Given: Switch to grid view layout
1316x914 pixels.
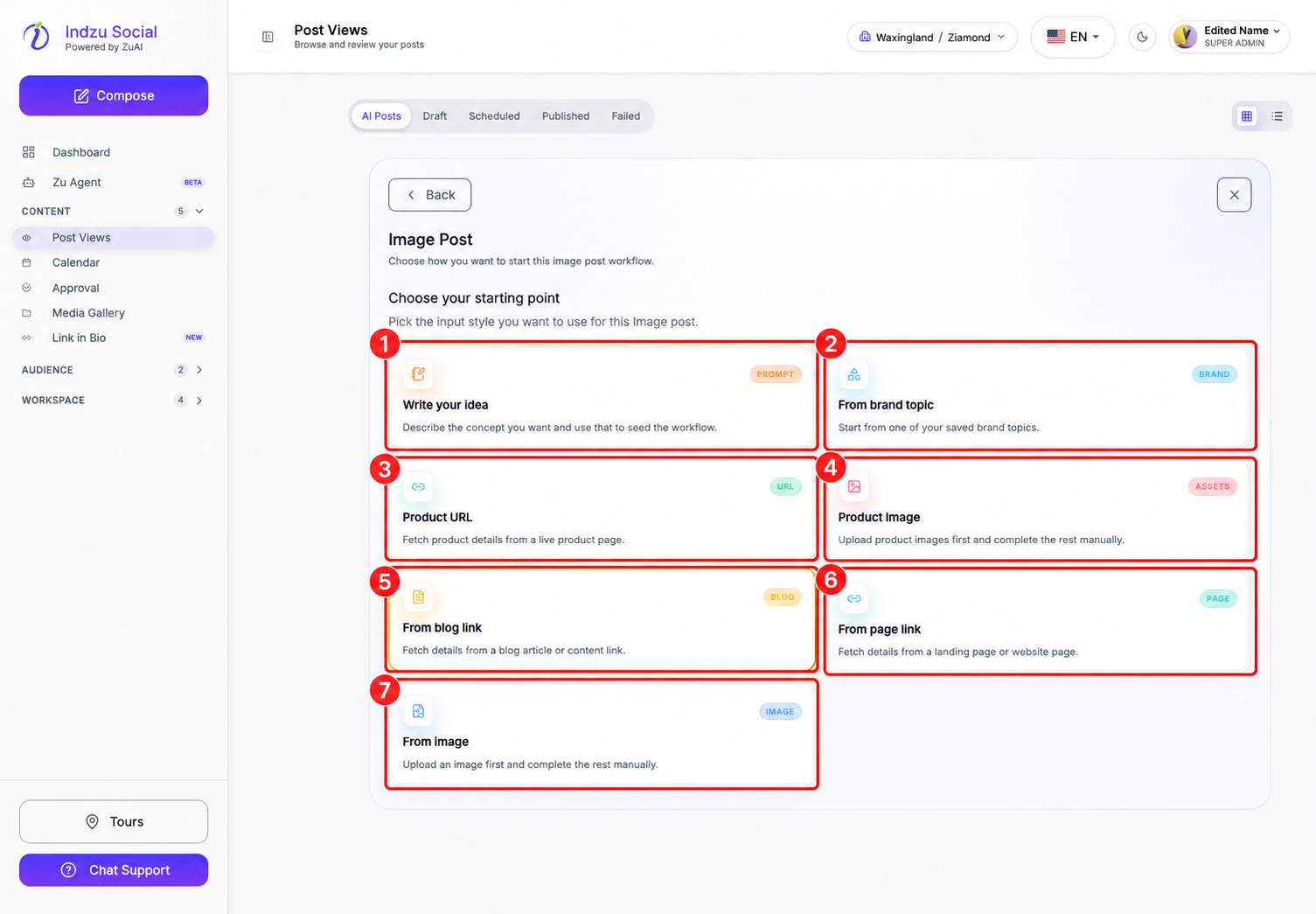Looking at the screenshot, I should coord(1247,115).
